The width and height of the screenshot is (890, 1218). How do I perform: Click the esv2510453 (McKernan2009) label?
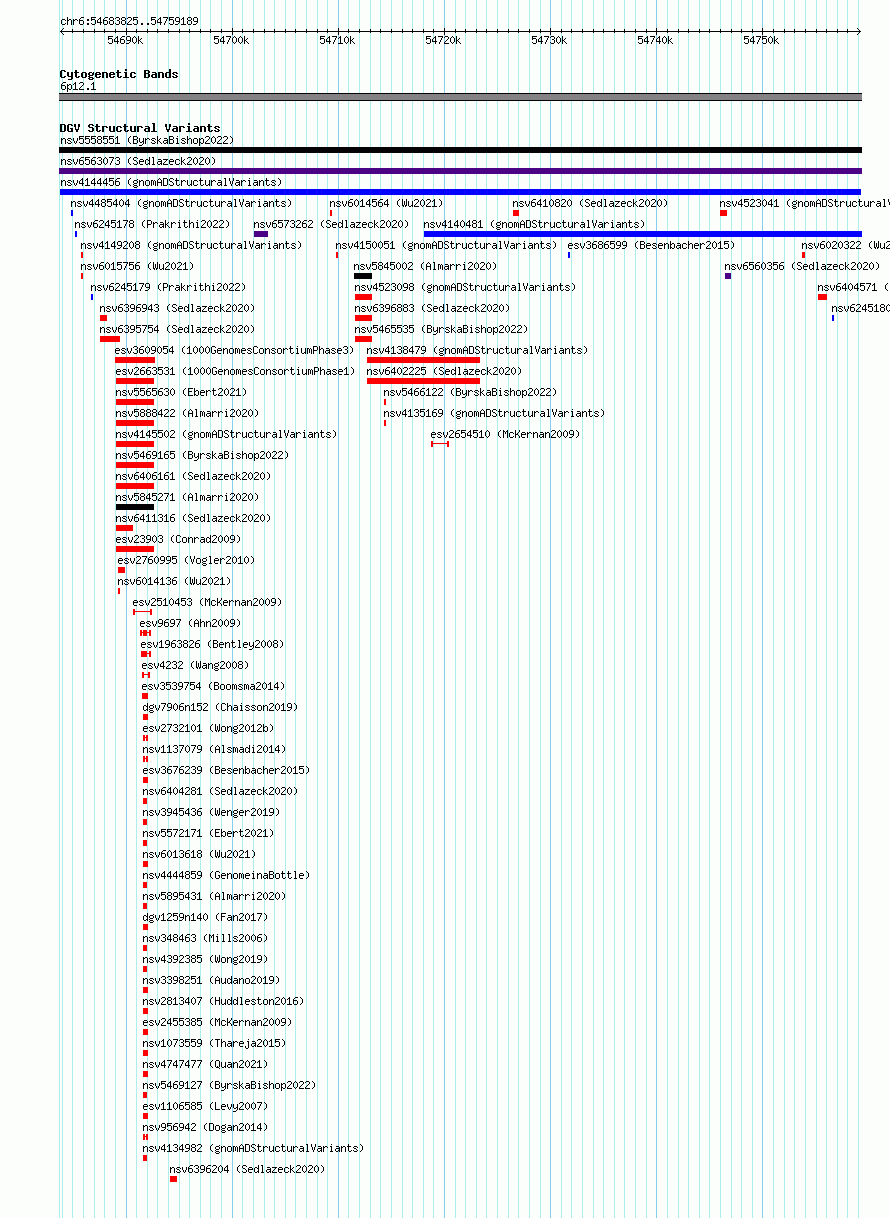point(208,602)
